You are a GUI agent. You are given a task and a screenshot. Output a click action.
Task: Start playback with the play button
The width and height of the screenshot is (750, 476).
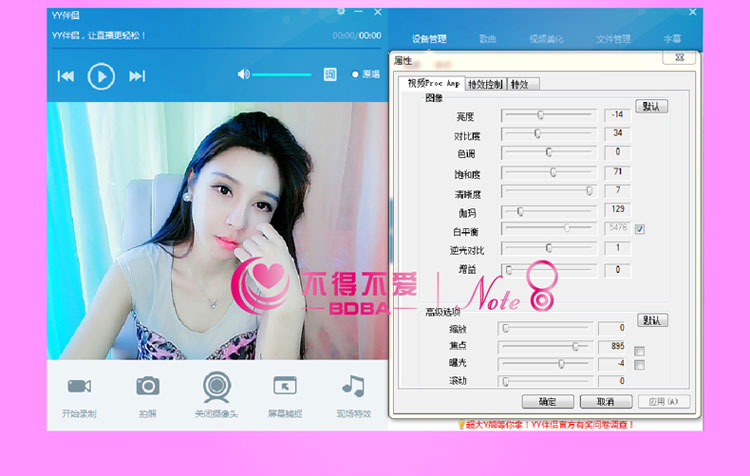point(101,76)
